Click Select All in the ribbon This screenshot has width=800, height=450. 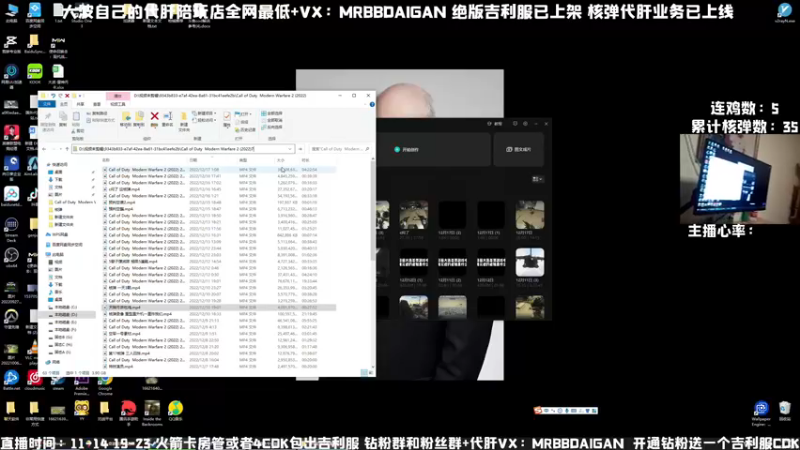coord(272,113)
